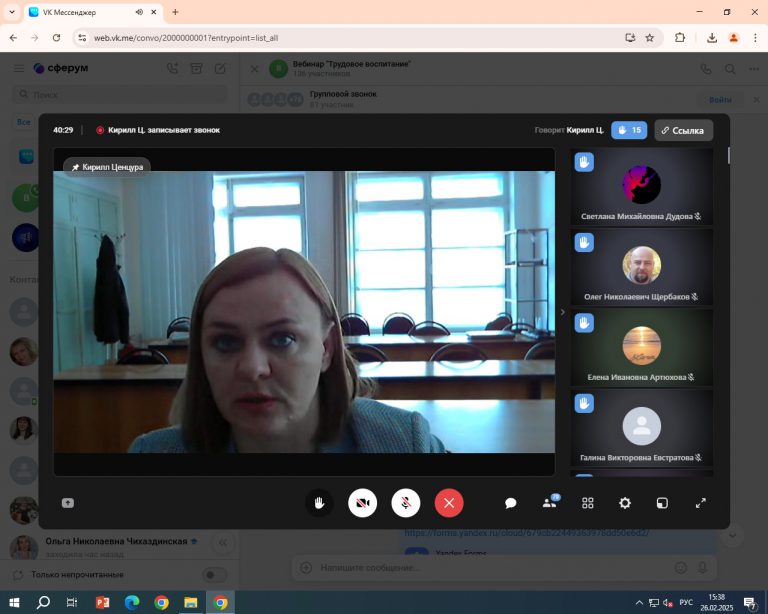Unmute the microphone
The image size is (768, 614).
pos(405,503)
